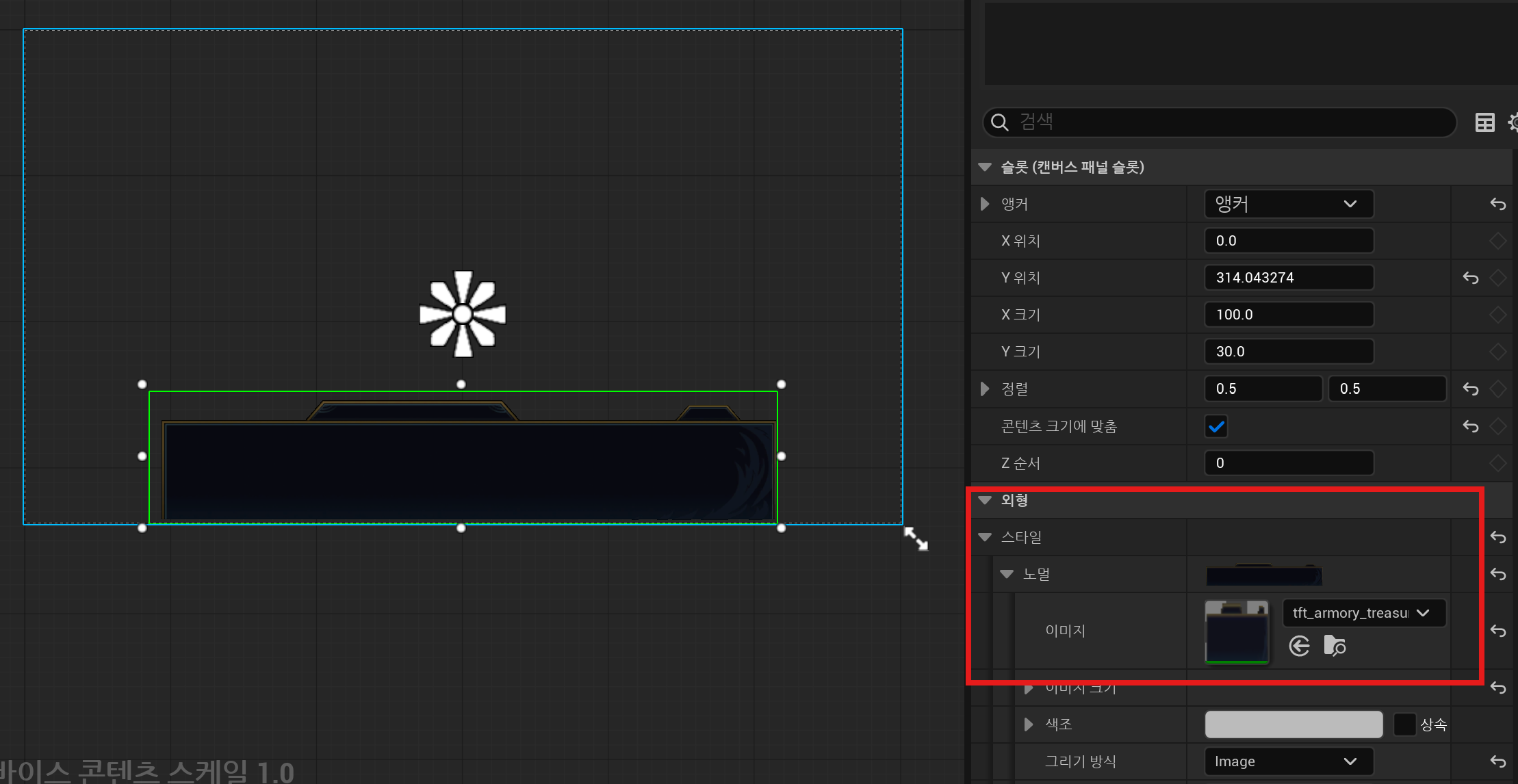Click the 색조 tint color swatch
The height and width of the screenshot is (784, 1518).
pyautogui.click(x=1294, y=724)
